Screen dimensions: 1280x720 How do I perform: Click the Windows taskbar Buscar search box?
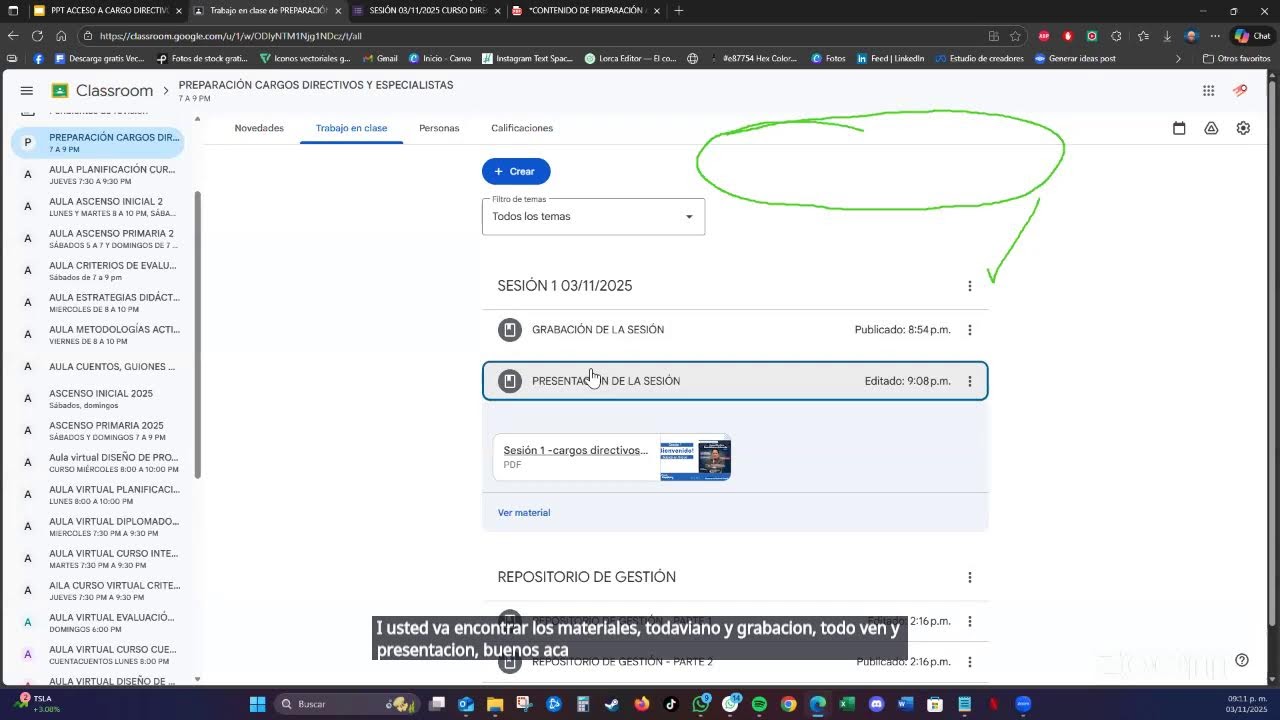(346, 704)
